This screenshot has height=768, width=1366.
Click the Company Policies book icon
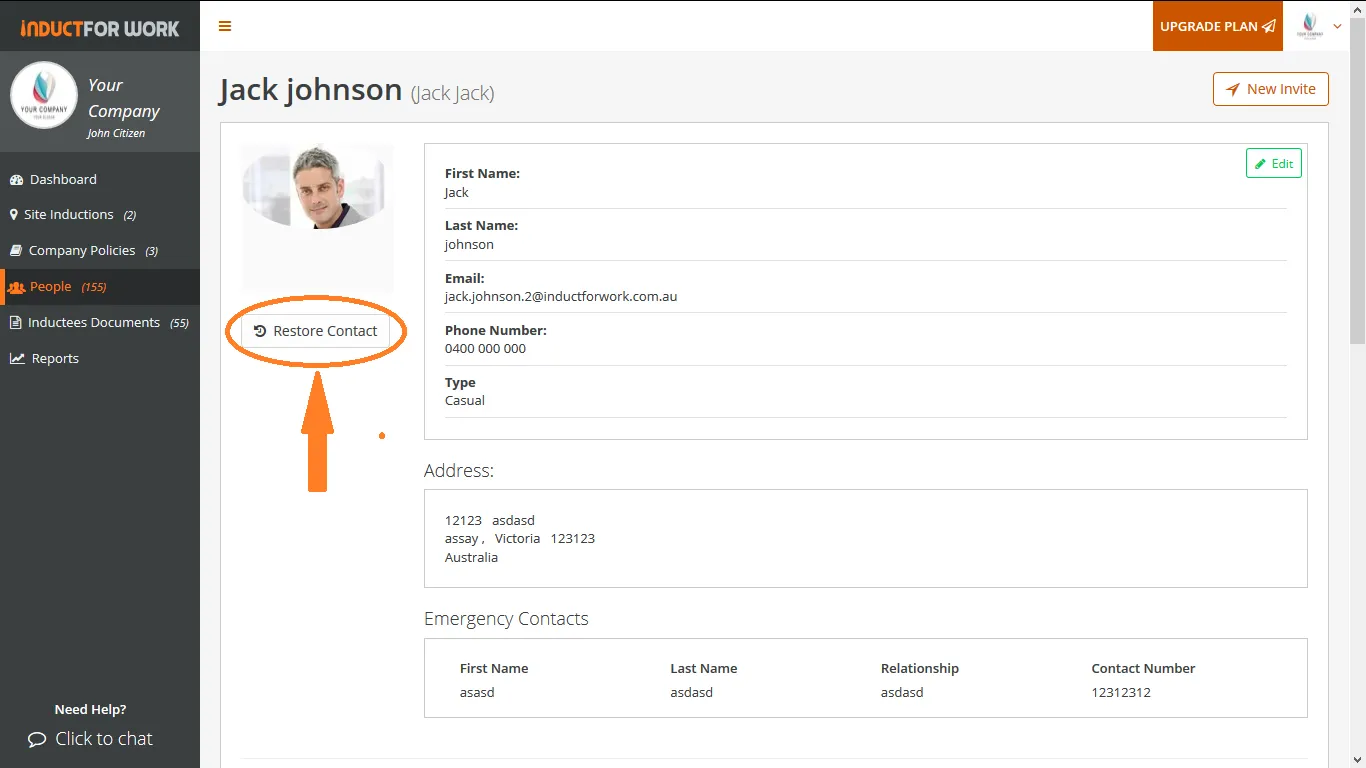click(16, 251)
